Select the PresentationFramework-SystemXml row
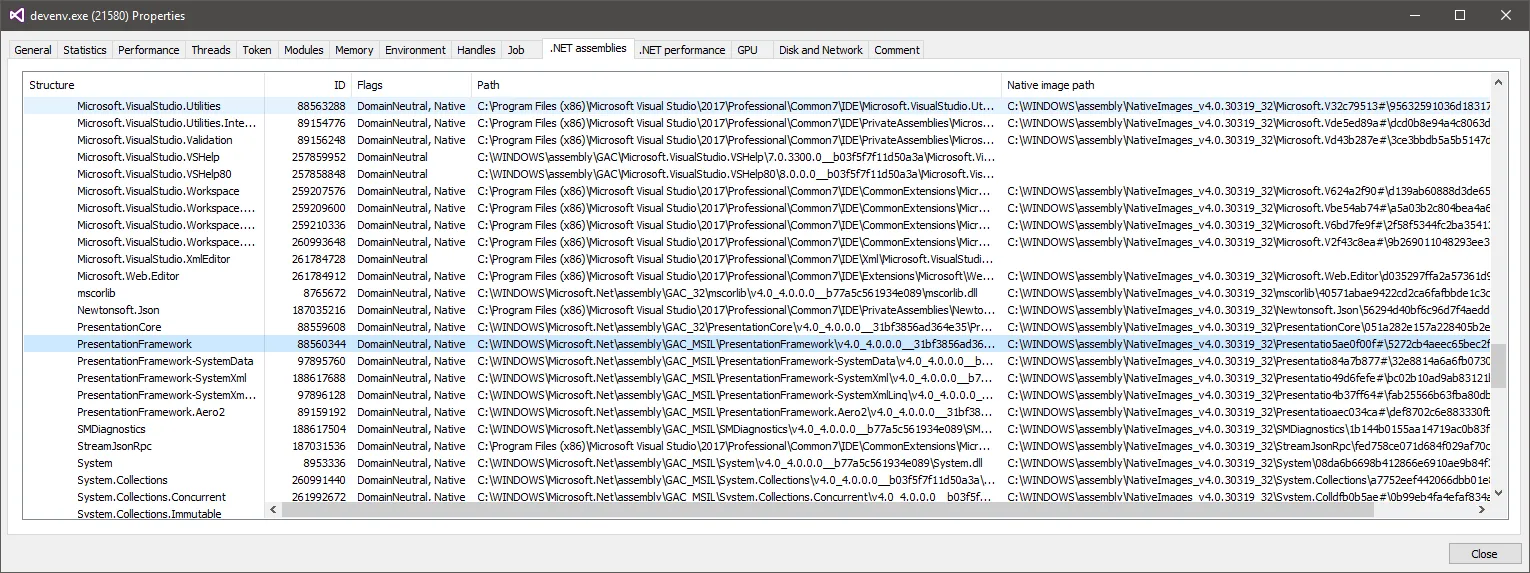The width and height of the screenshot is (1530, 573). (x=757, y=378)
